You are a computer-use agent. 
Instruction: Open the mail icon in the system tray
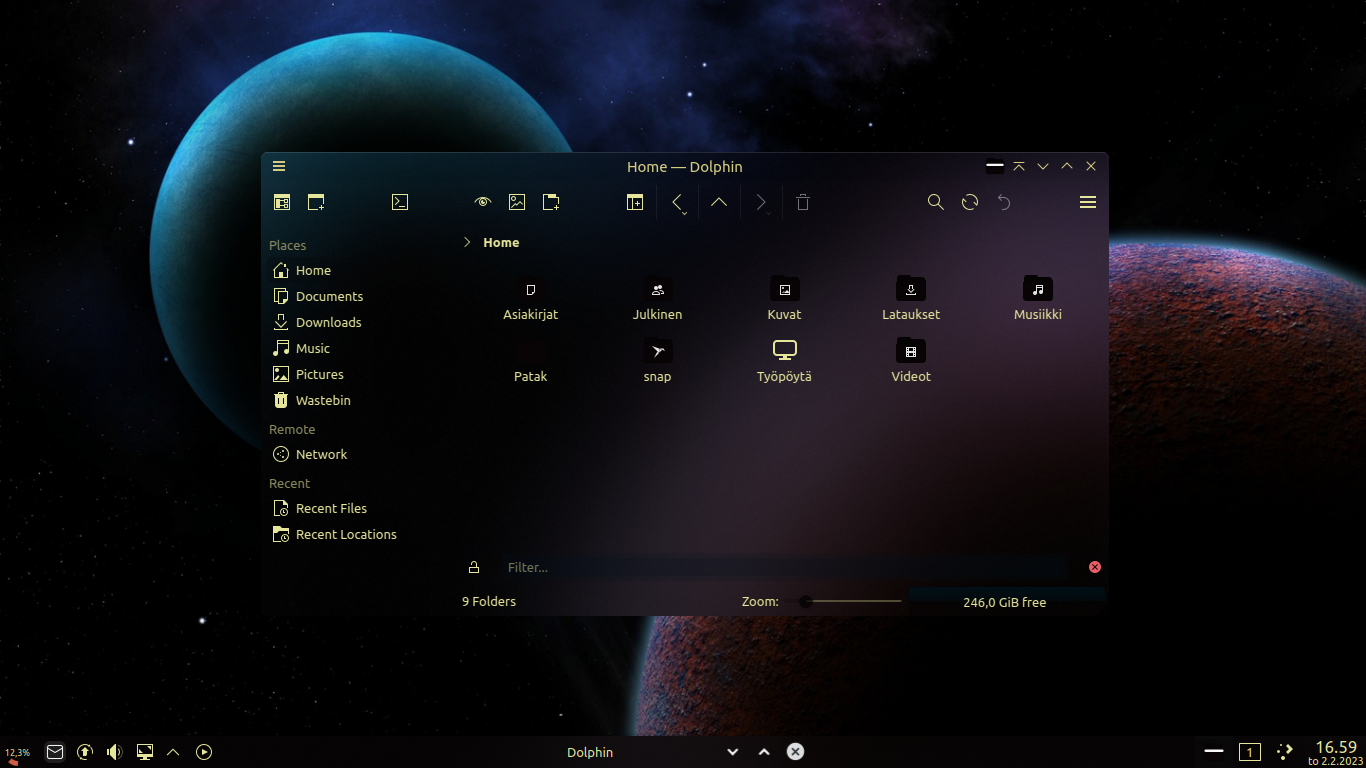click(x=55, y=752)
